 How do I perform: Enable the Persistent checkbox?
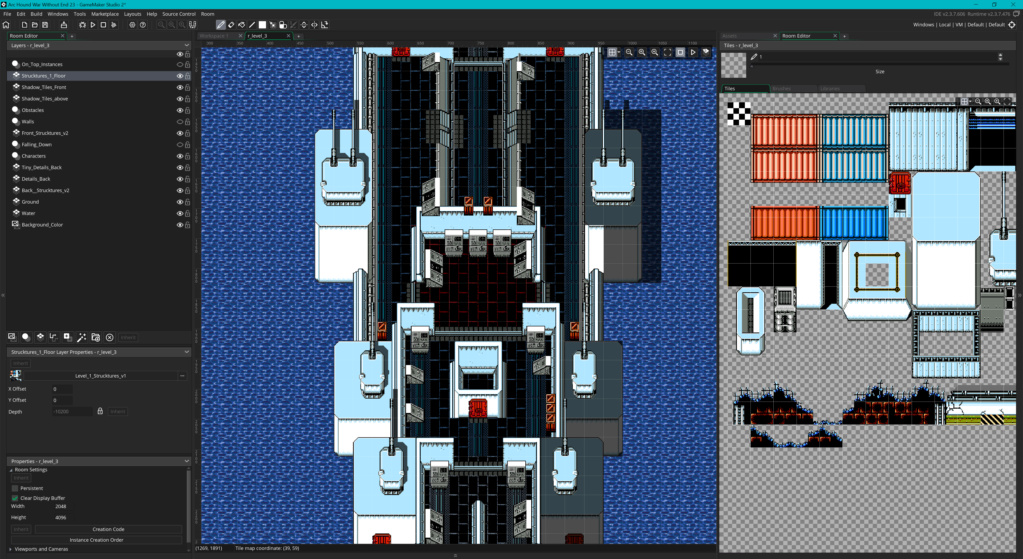coord(15,488)
